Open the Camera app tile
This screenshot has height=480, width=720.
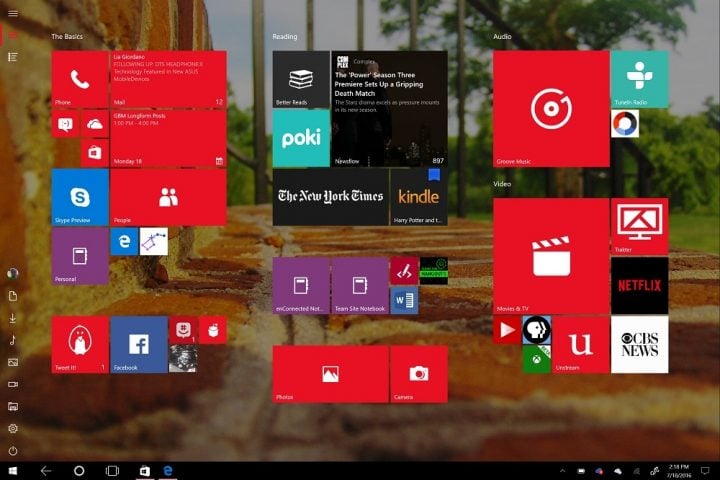[x=418, y=374]
